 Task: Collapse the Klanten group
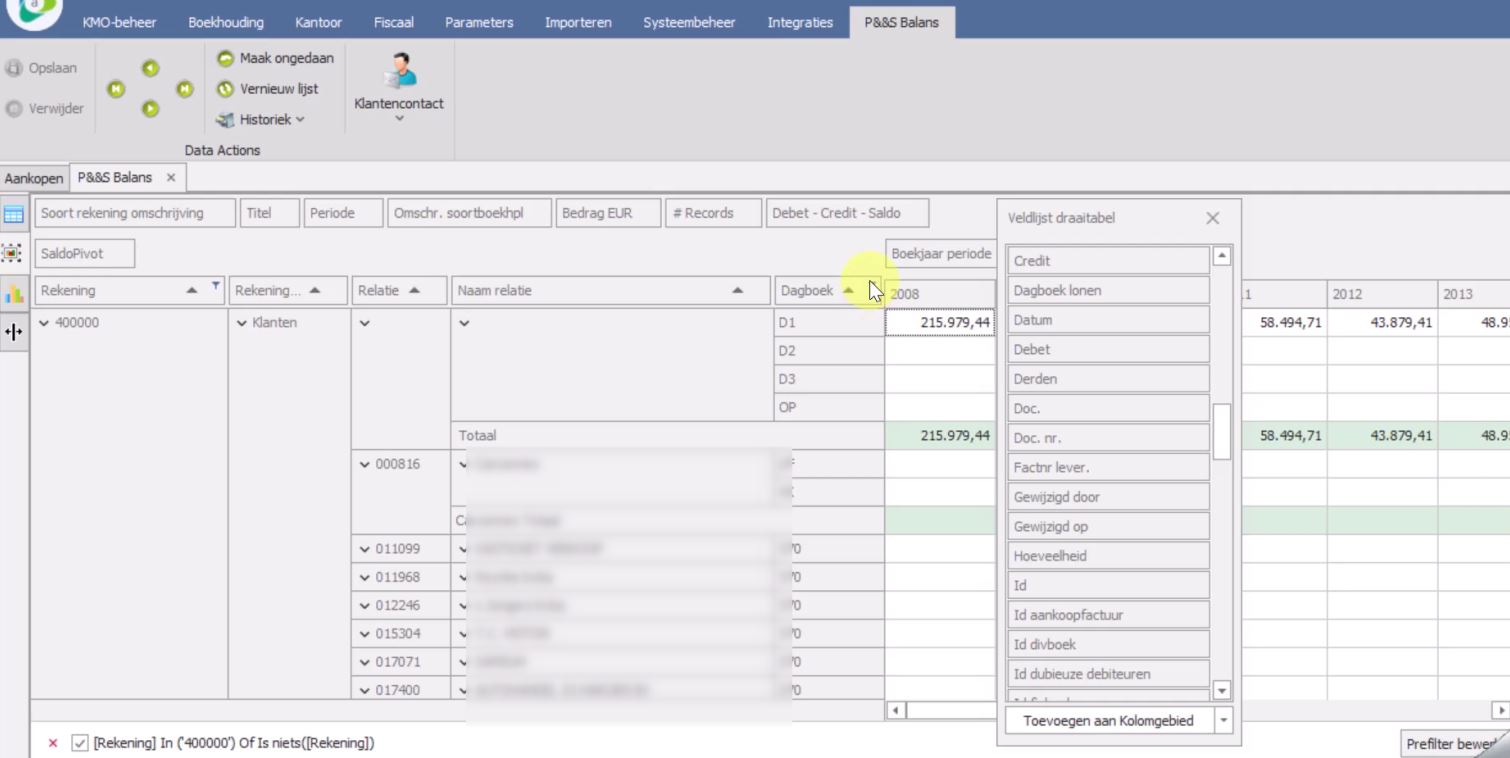pos(242,323)
